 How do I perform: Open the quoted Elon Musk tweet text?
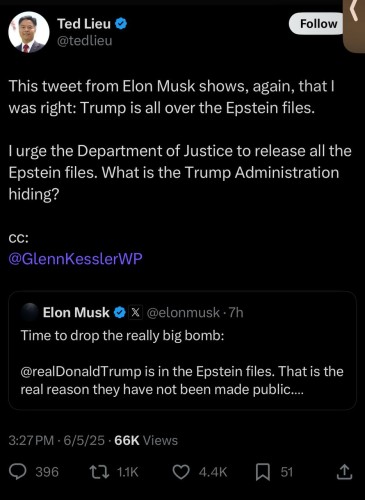tap(182, 362)
